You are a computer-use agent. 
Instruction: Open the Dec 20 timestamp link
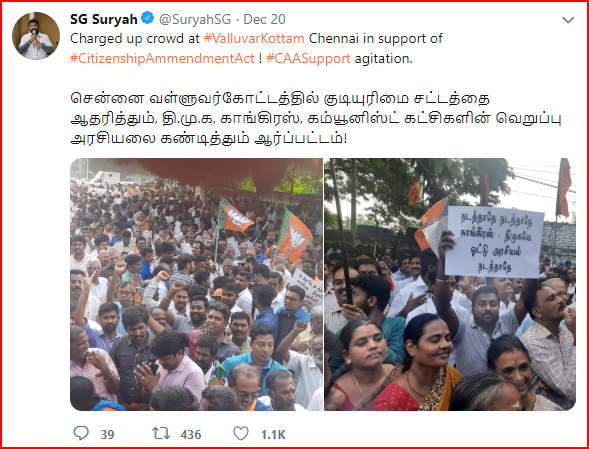(264, 19)
